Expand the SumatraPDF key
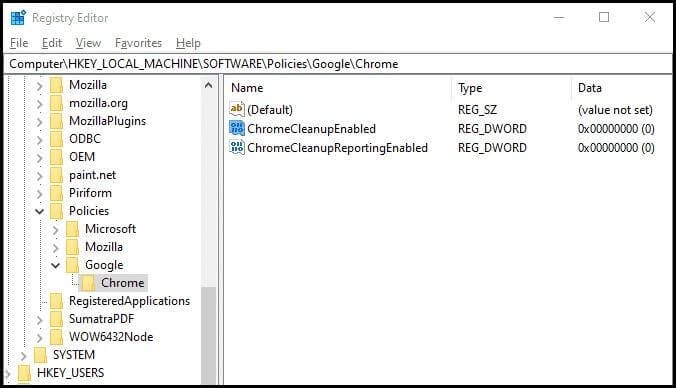Viewport: 676px width, 388px height. click(x=40, y=320)
